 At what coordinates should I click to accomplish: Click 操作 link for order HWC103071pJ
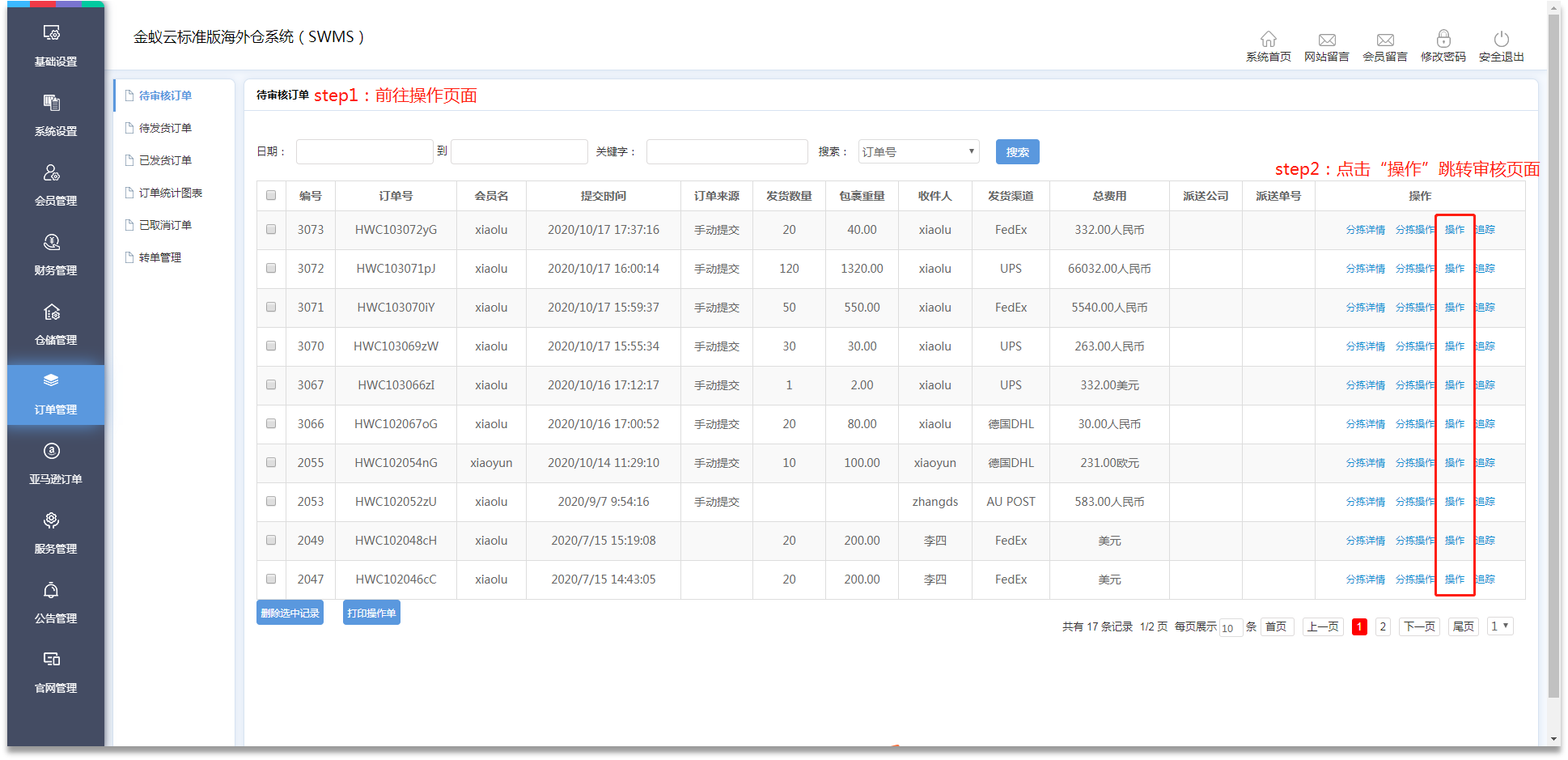click(1454, 269)
